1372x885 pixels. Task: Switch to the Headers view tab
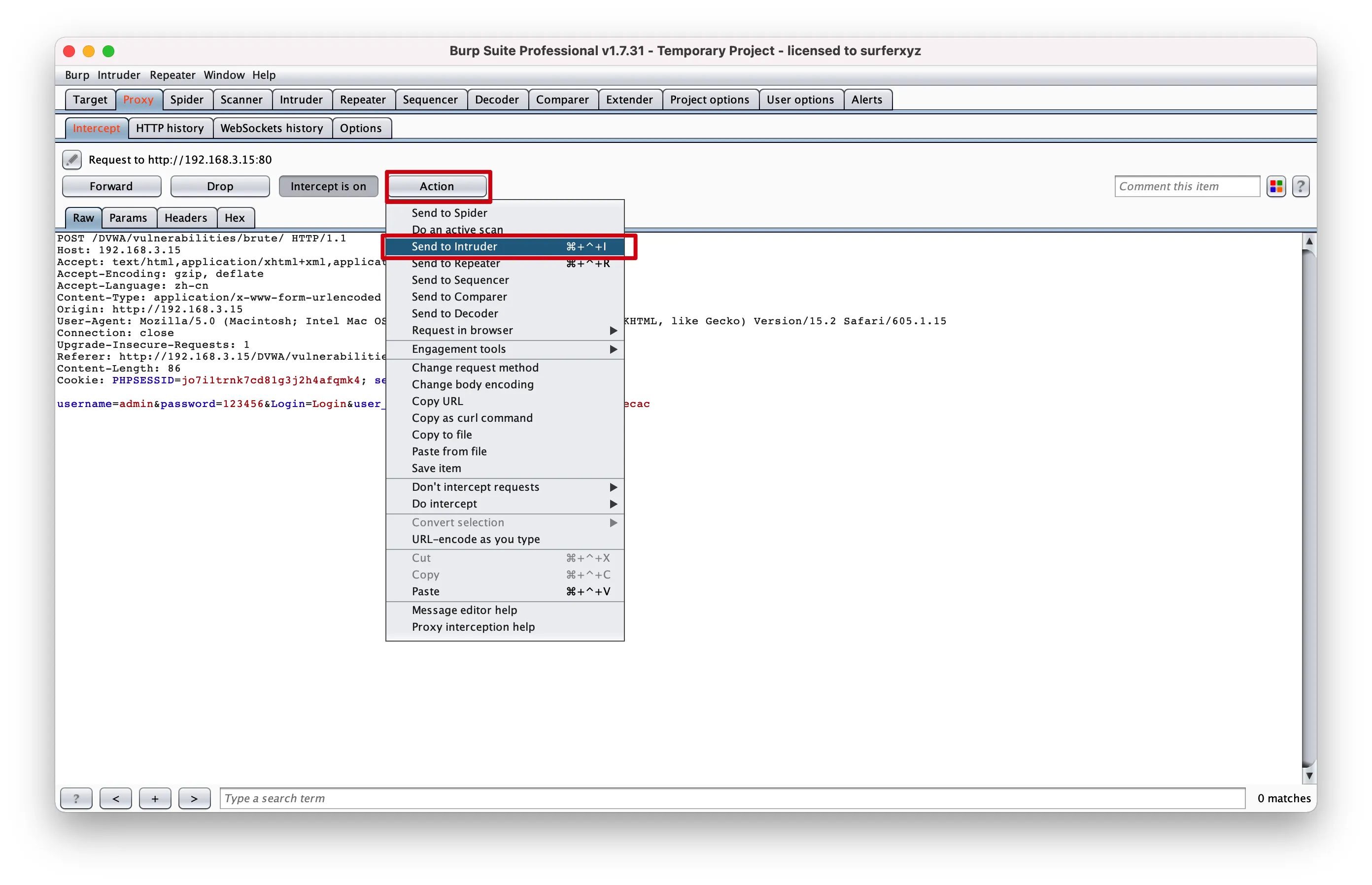186,218
